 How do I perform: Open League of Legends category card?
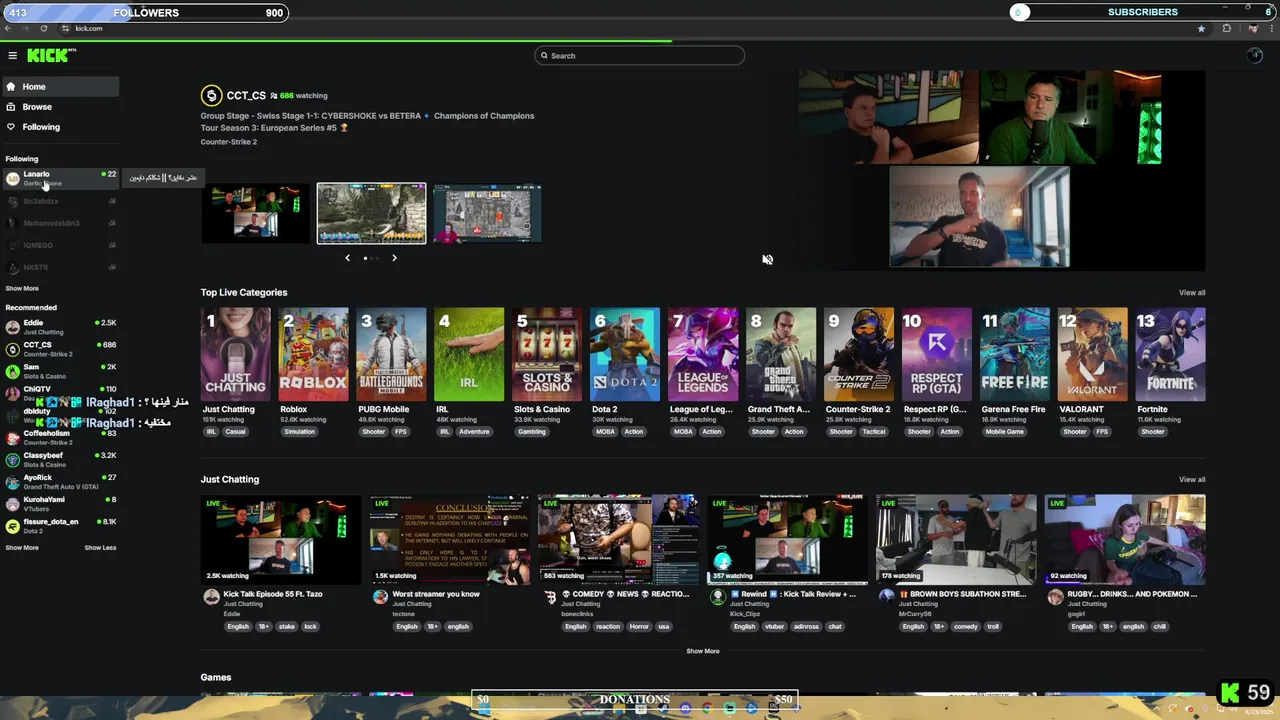(x=703, y=355)
